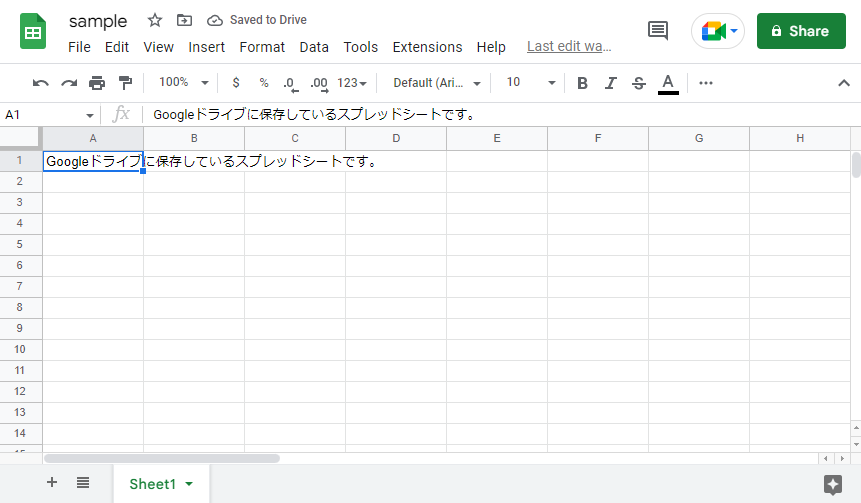Open the text color picker
Image resolution: width=861 pixels, height=503 pixels.
[668, 83]
